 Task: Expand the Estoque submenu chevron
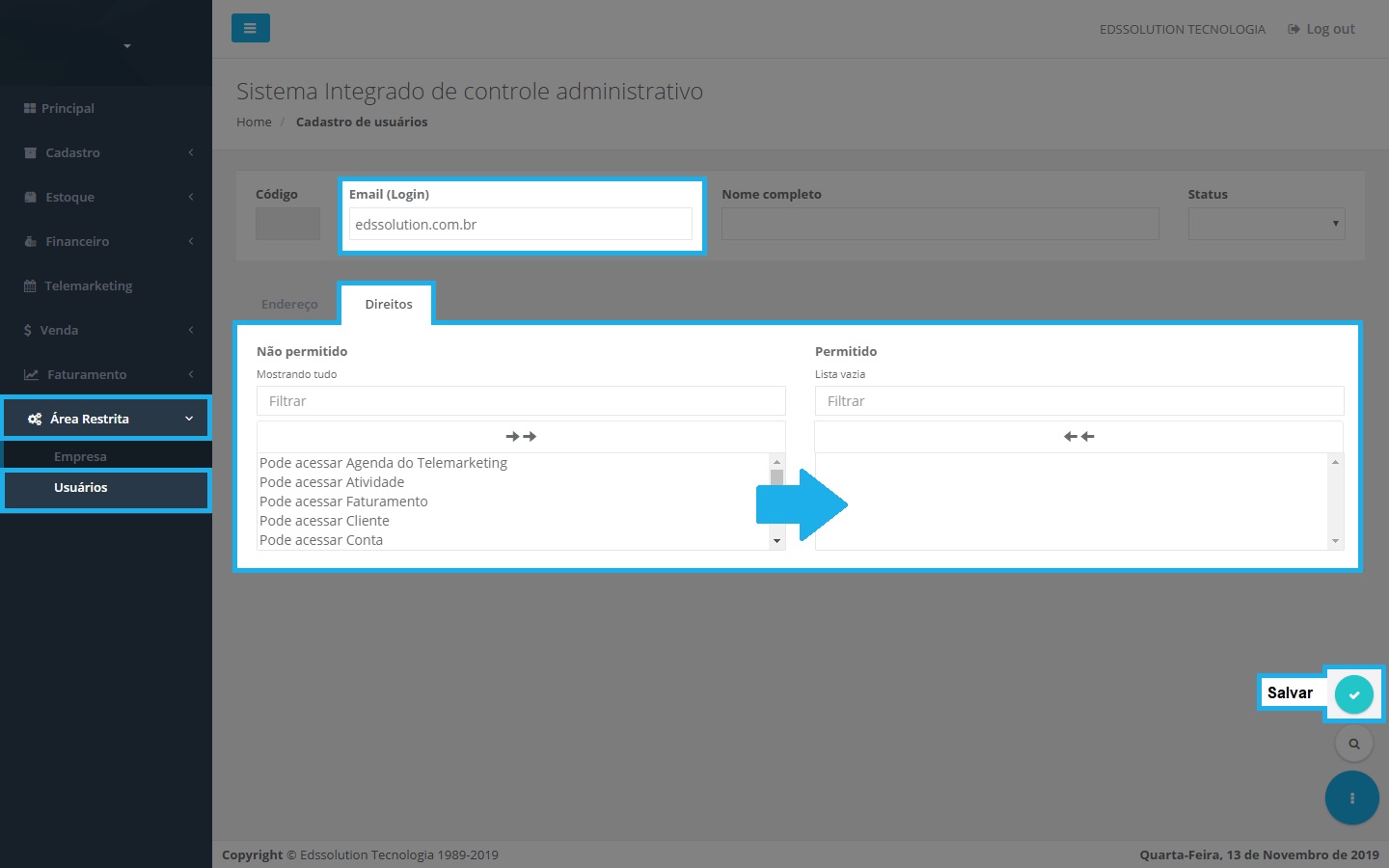(191, 197)
